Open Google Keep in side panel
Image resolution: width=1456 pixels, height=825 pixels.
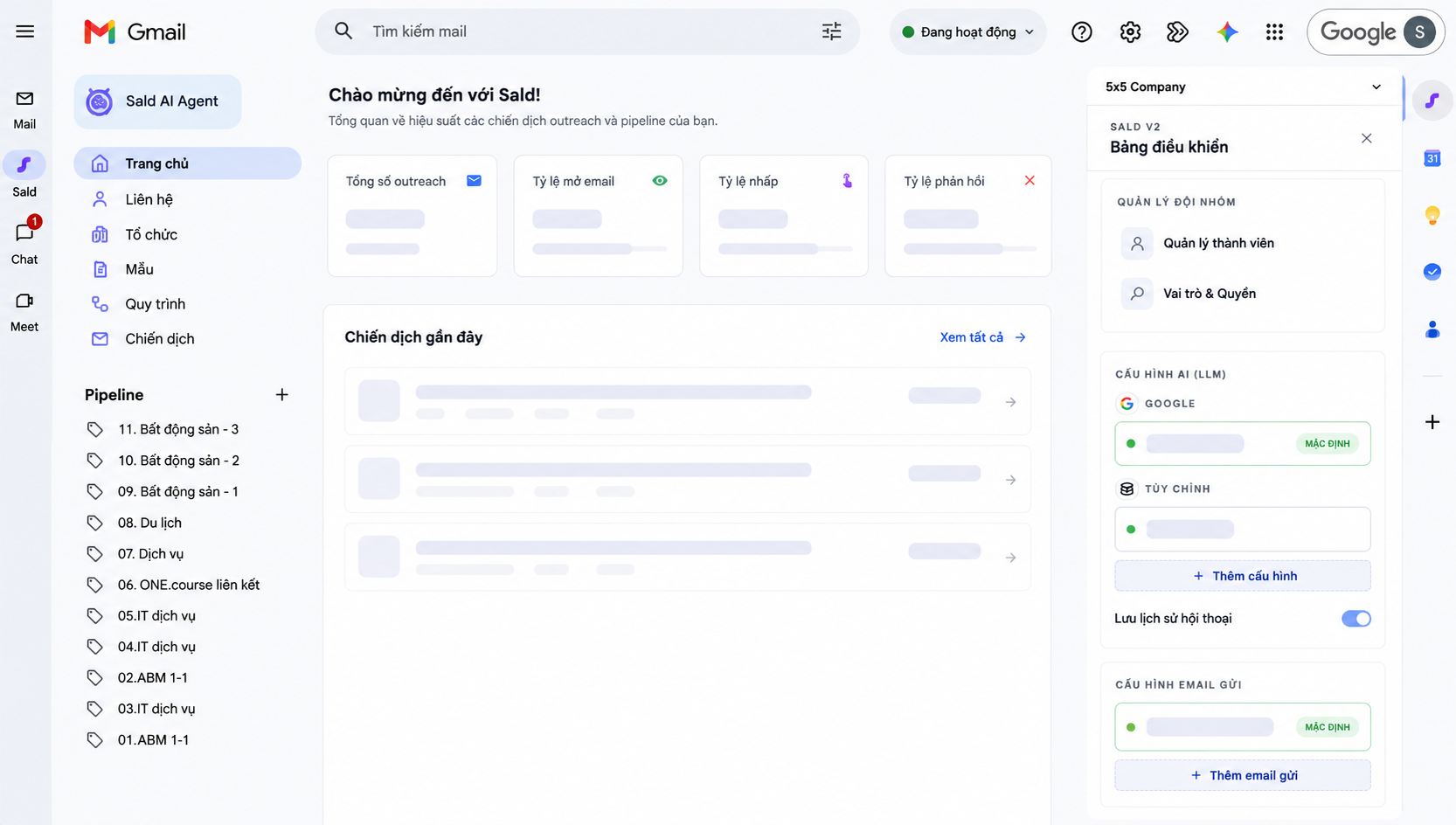[x=1432, y=215]
